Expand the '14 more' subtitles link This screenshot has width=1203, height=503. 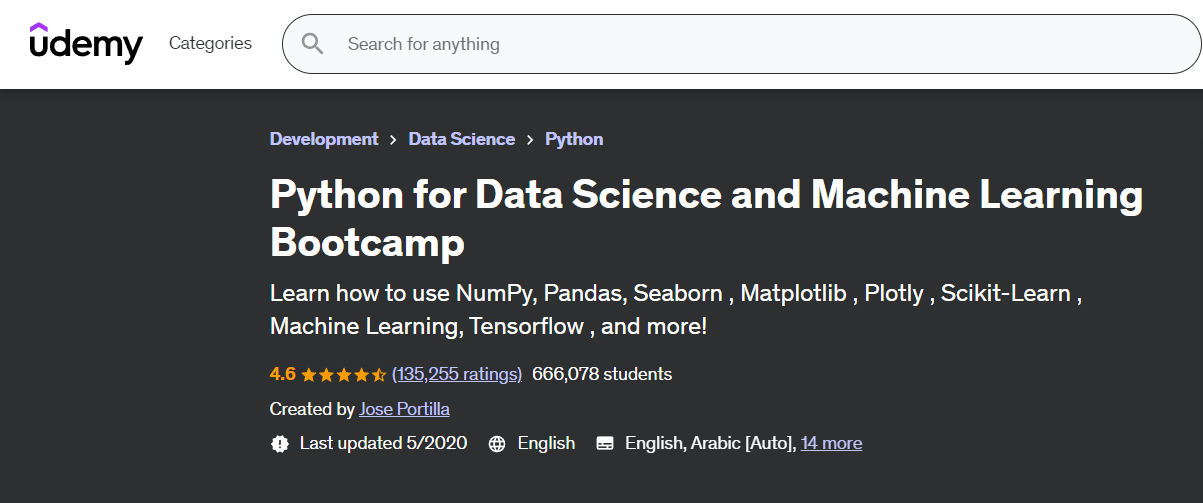(831, 443)
